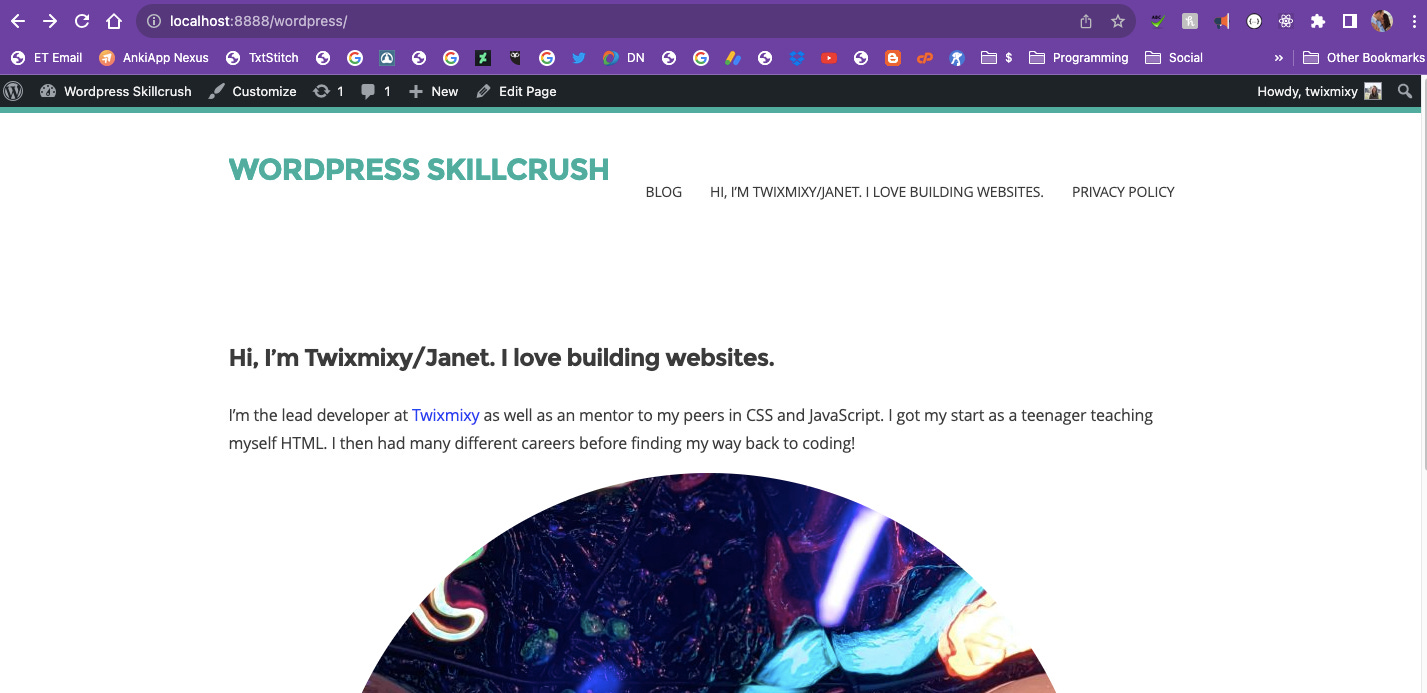Viewport: 1427px width, 693px height.
Task: Select PRIVACY POLICY in site navigation
Action: (x=1123, y=192)
